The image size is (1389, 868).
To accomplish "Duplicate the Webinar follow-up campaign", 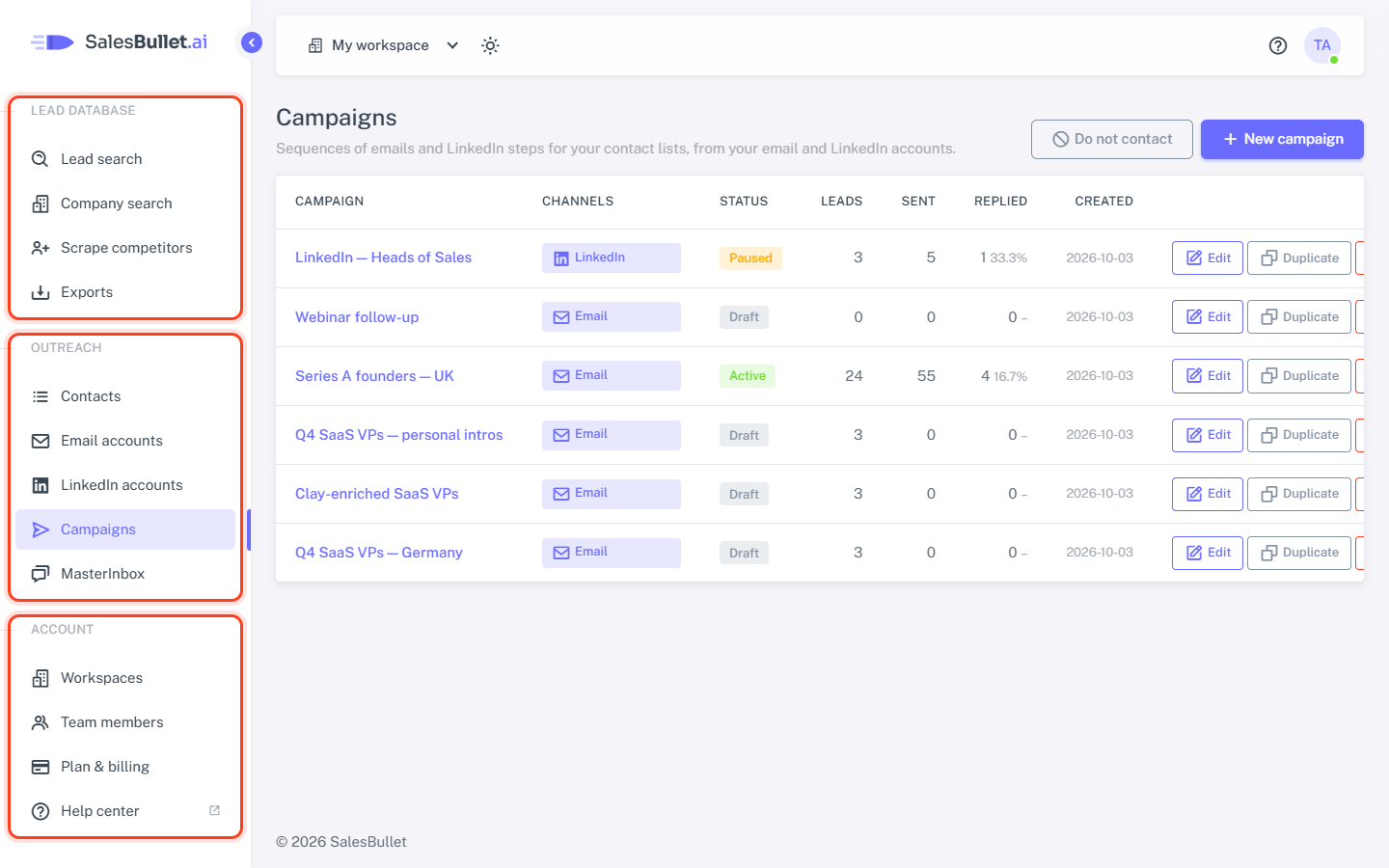I will pos(1299,316).
